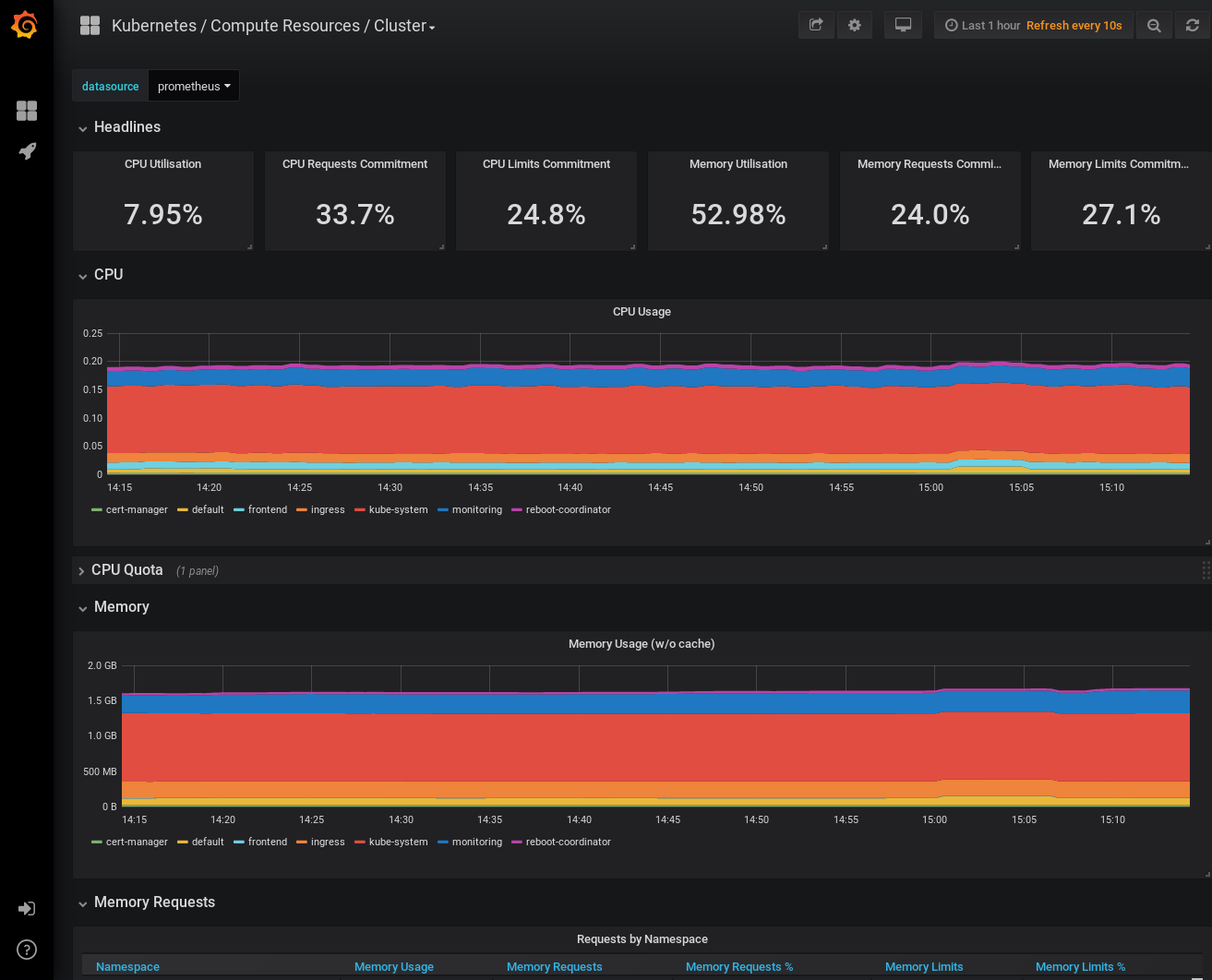Toggle kube-system series in CPU Usage legend

click(398, 510)
